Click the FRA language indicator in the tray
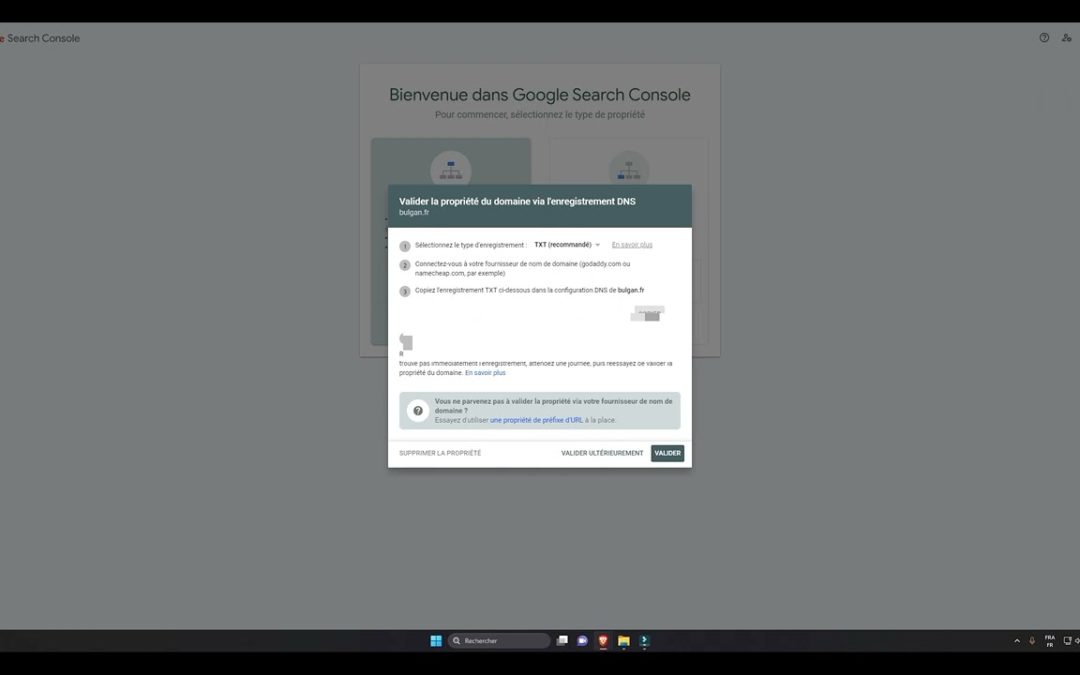This screenshot has width=1080, height=675. coord(1050,641)
